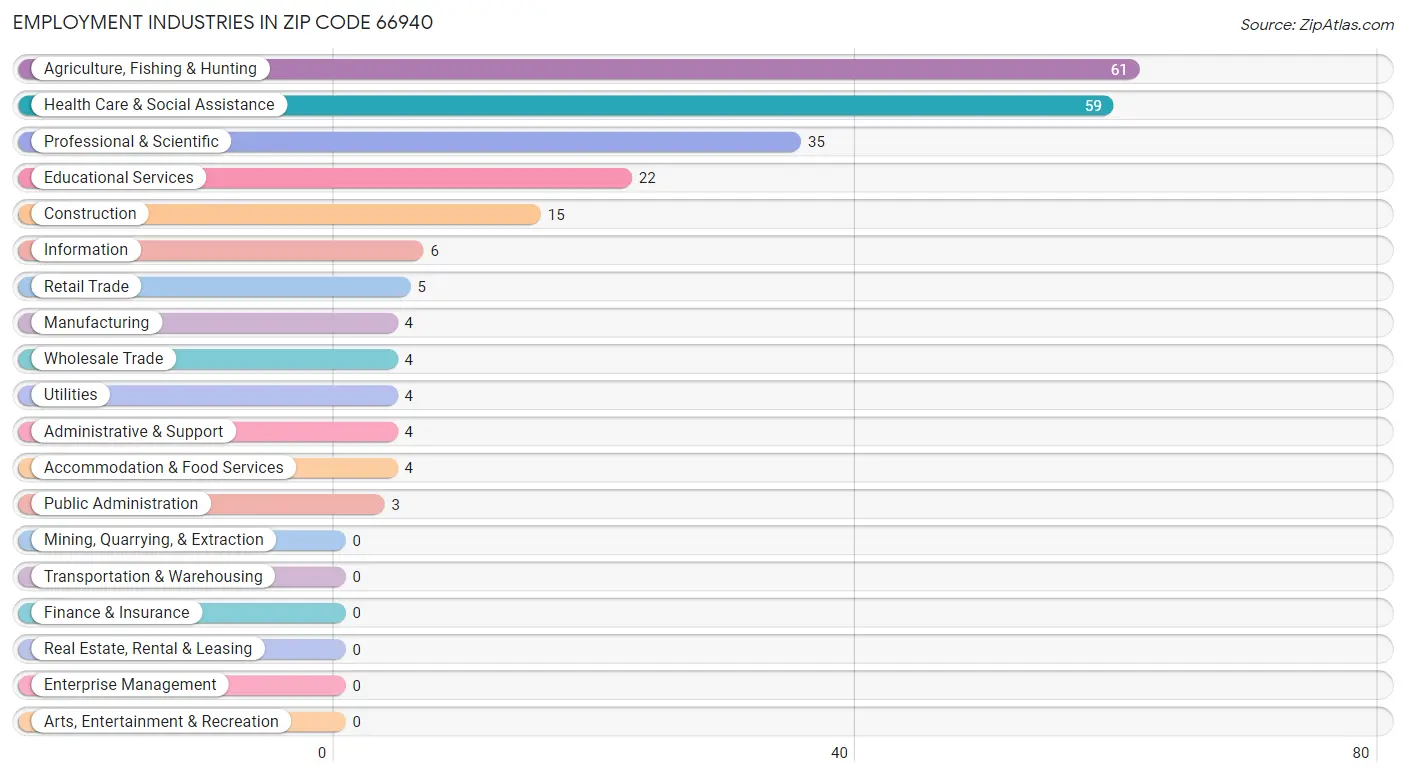Click the value 0 beside Finance & Insurance
Screen dimensions: 1406x776
(x=356, y=613)
